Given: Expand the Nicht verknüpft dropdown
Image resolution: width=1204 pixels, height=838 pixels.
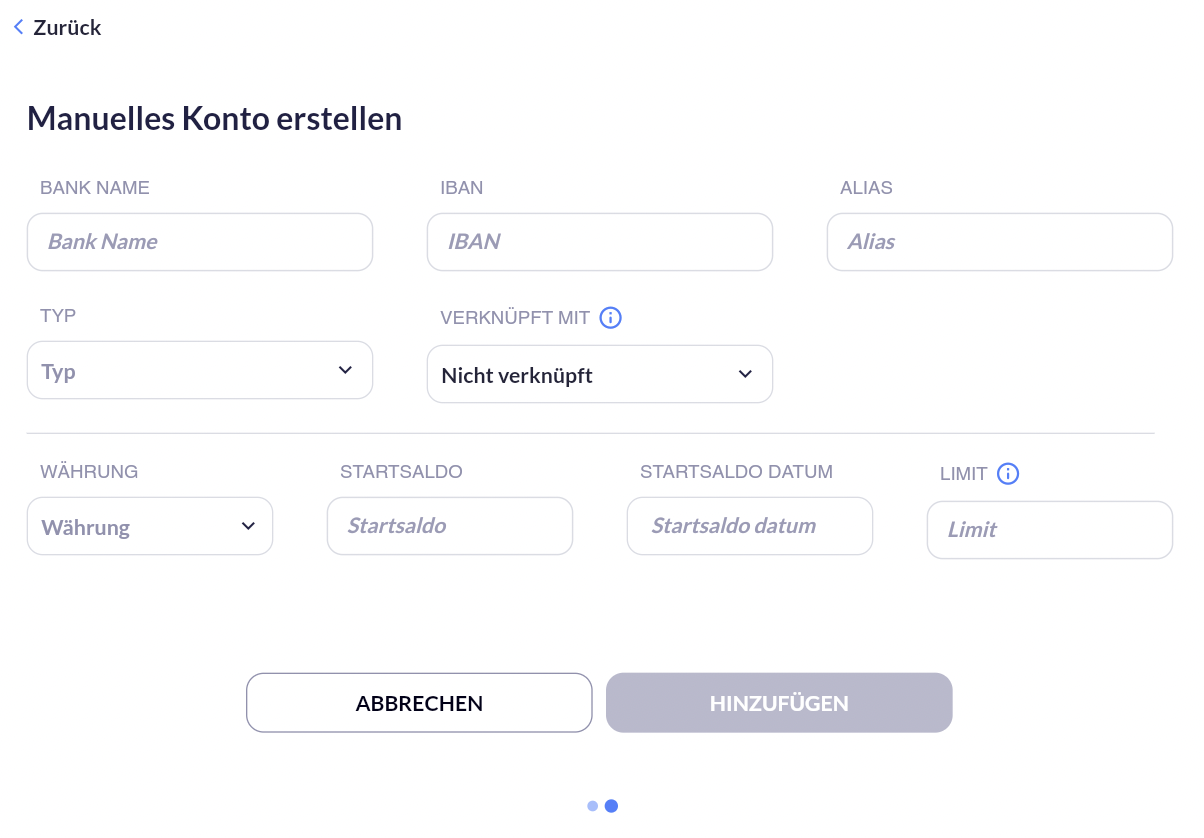Looking at the screenshot, I should tap(600, 374).
